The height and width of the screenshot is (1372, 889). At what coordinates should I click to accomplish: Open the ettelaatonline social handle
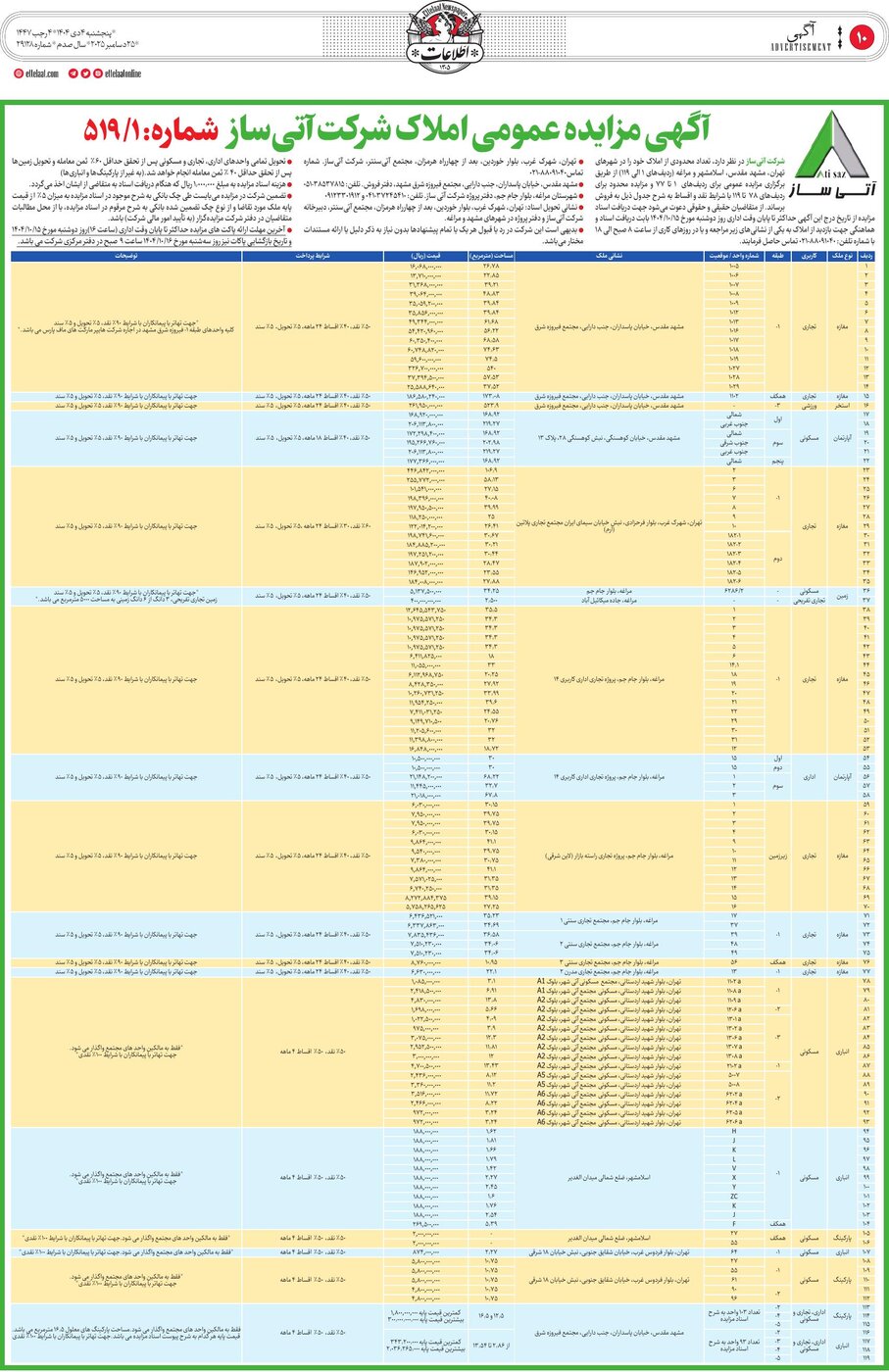(123, 73)
